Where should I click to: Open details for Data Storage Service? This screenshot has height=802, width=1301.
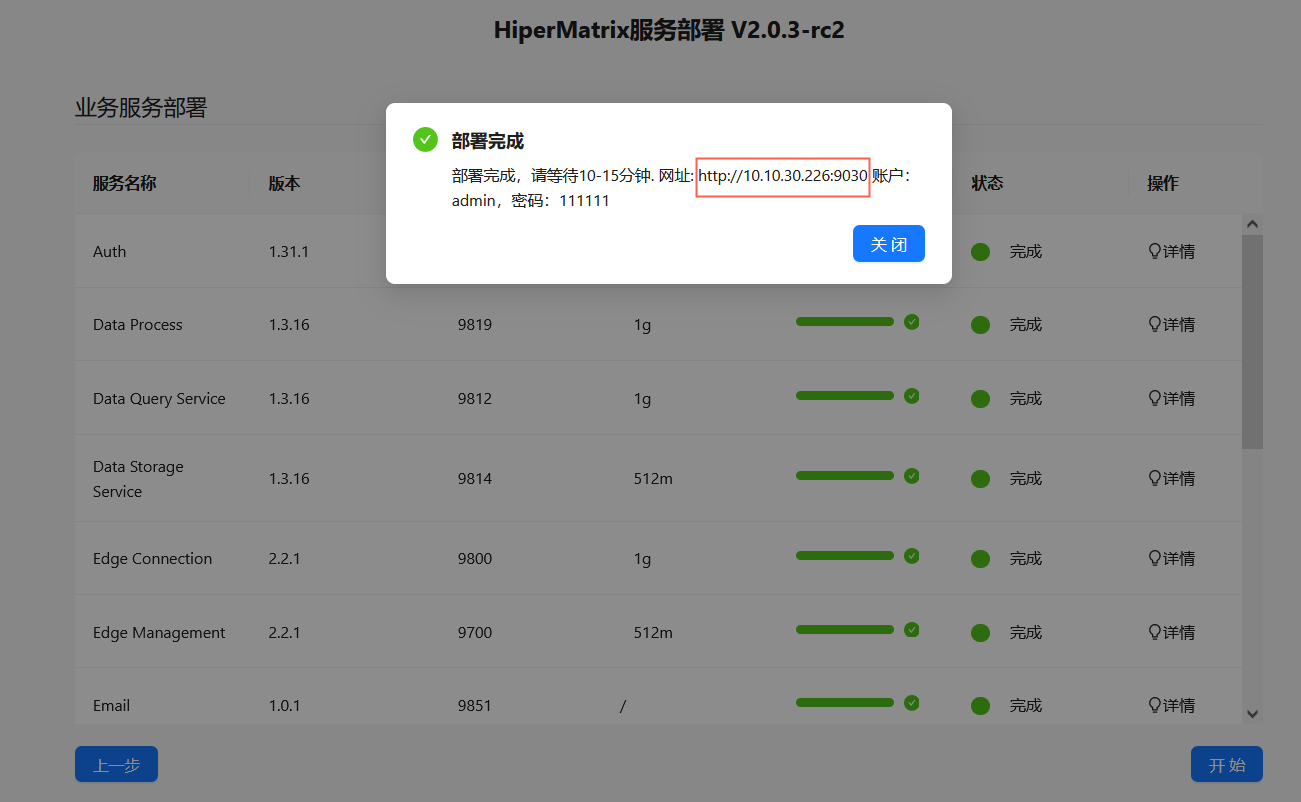tap(1171, 479)
